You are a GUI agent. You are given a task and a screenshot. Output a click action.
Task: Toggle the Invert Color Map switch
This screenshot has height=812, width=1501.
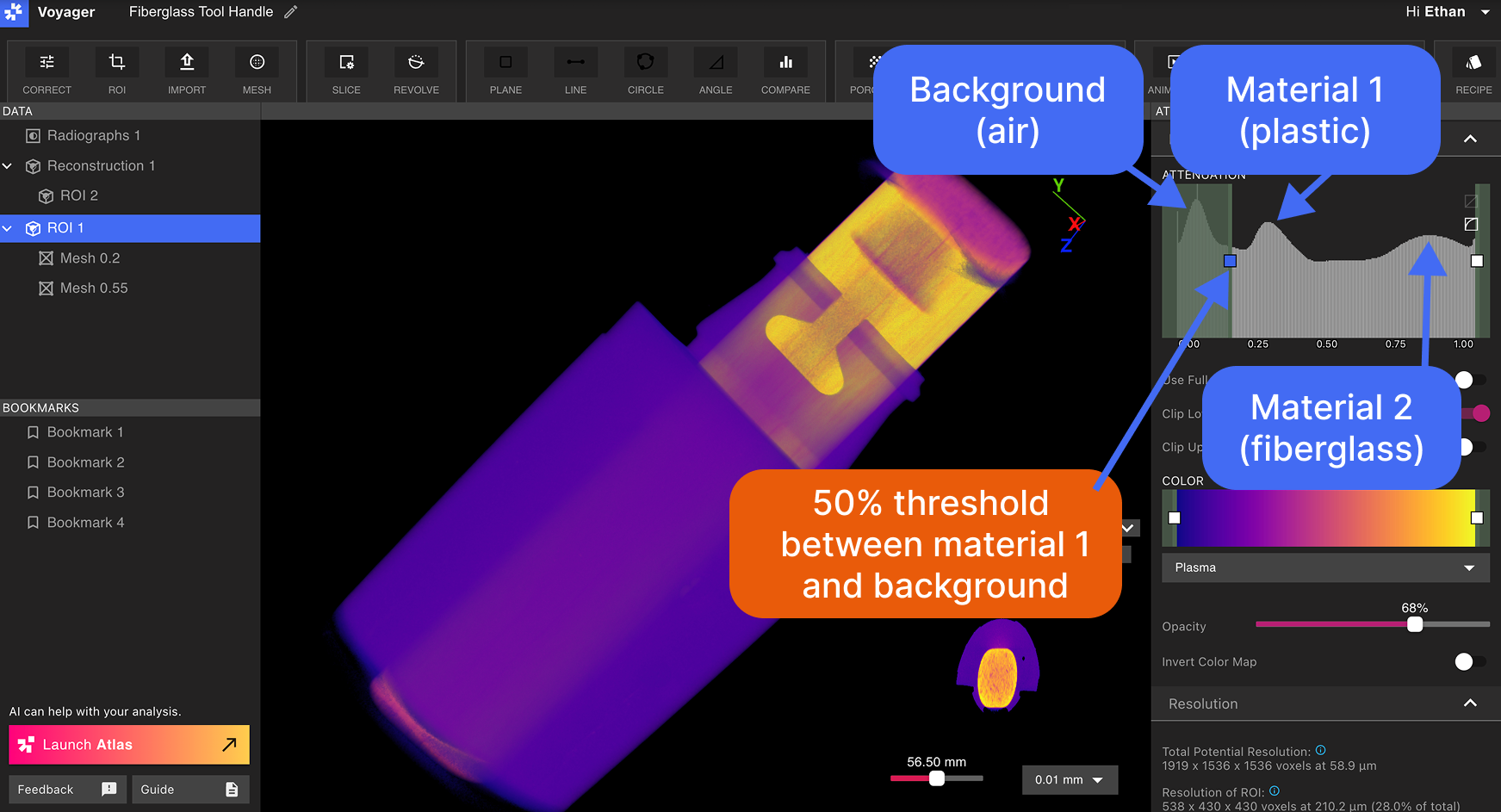point(1470,661)
